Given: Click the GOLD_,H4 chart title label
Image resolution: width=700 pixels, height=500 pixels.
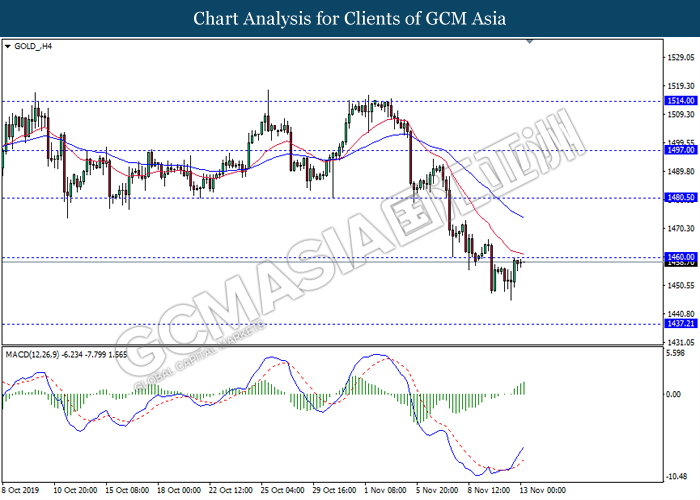Looking at the screenshot, I should tap(33, 46).
